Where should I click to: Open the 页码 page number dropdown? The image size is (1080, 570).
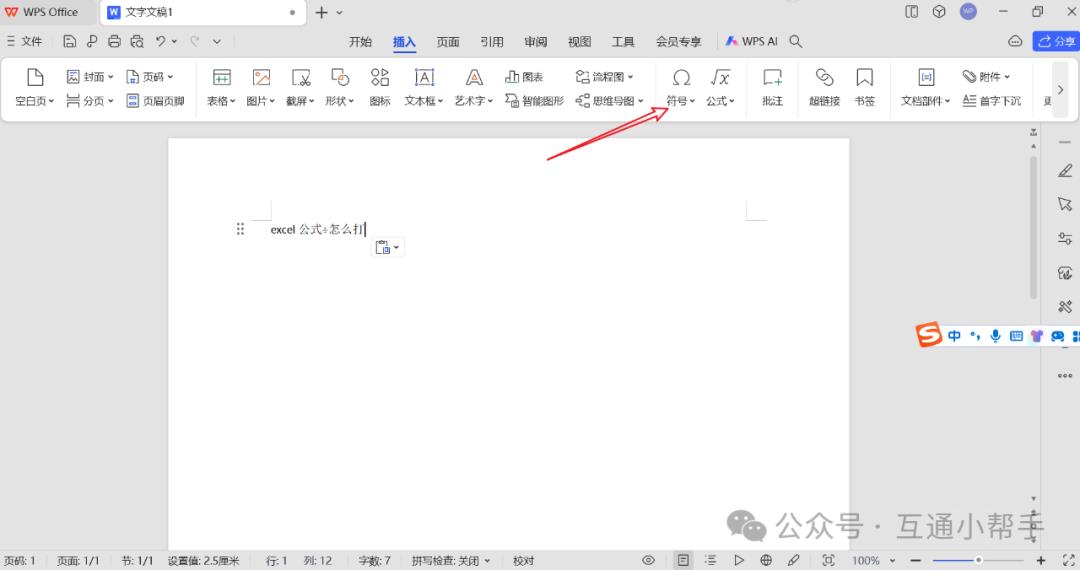[x=149, y=77]
